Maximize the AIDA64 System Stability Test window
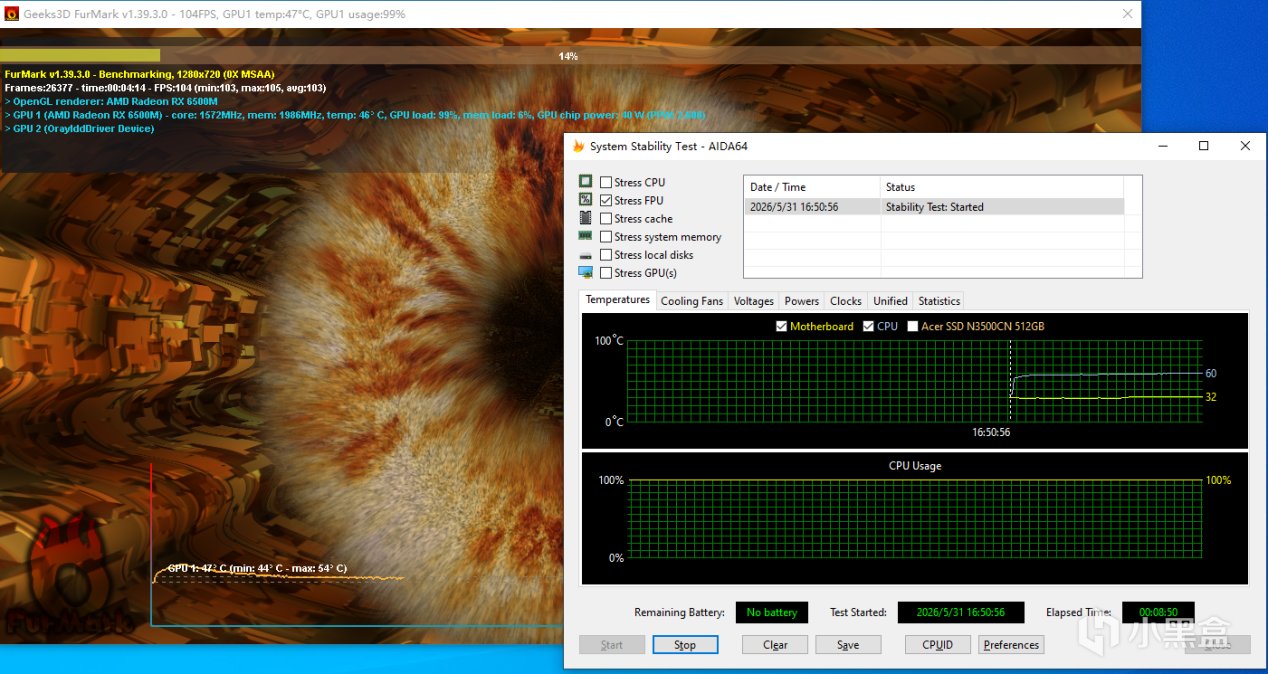 1204,146
